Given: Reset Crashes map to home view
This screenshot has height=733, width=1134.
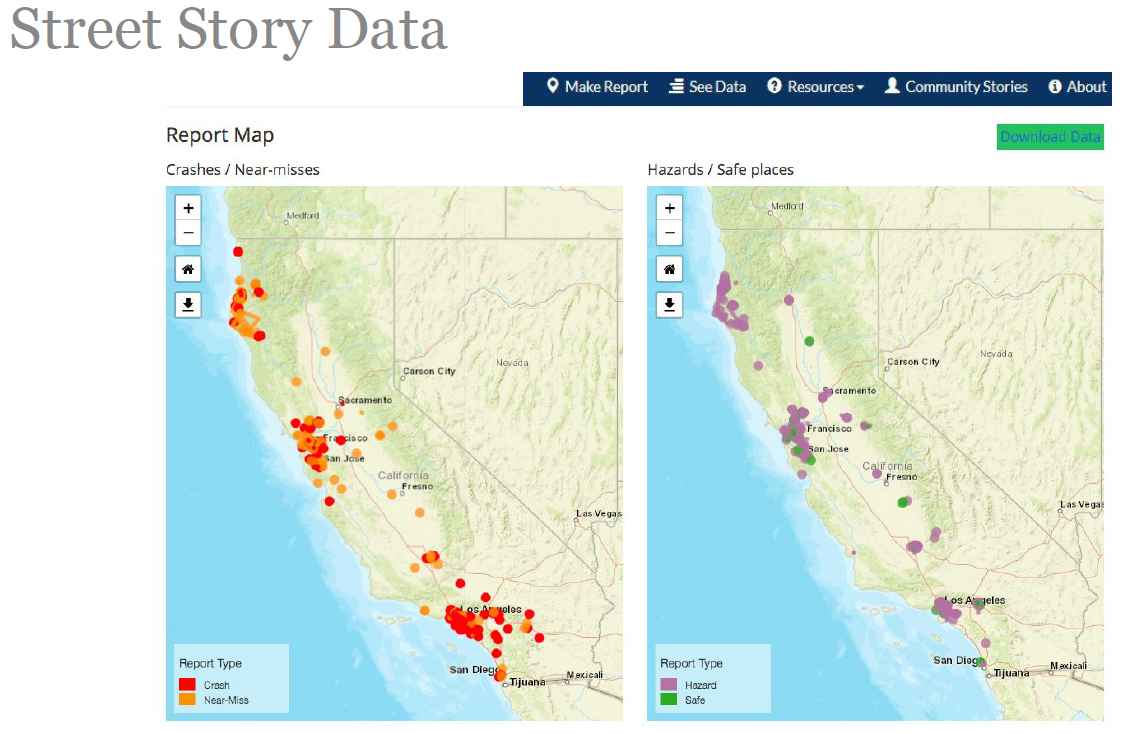Looking at the screenshot, I should [188, 269].
